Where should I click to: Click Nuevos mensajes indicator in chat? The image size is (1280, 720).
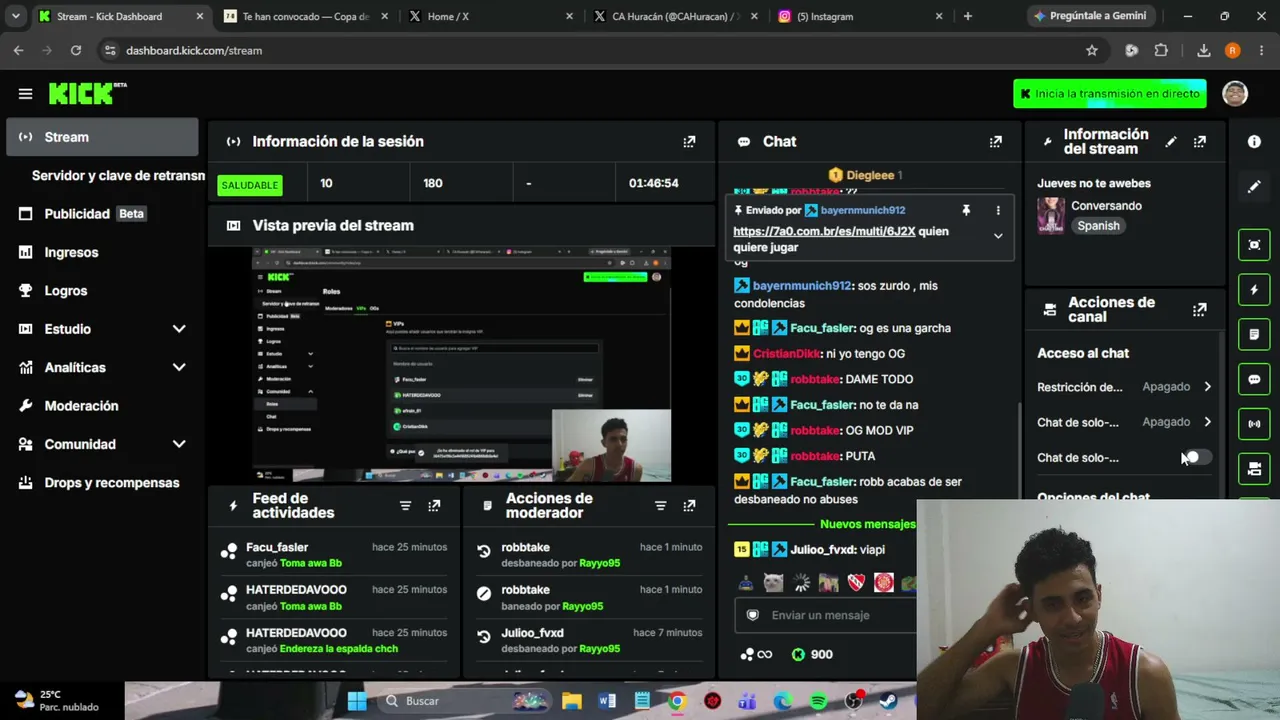click(867, 524)
